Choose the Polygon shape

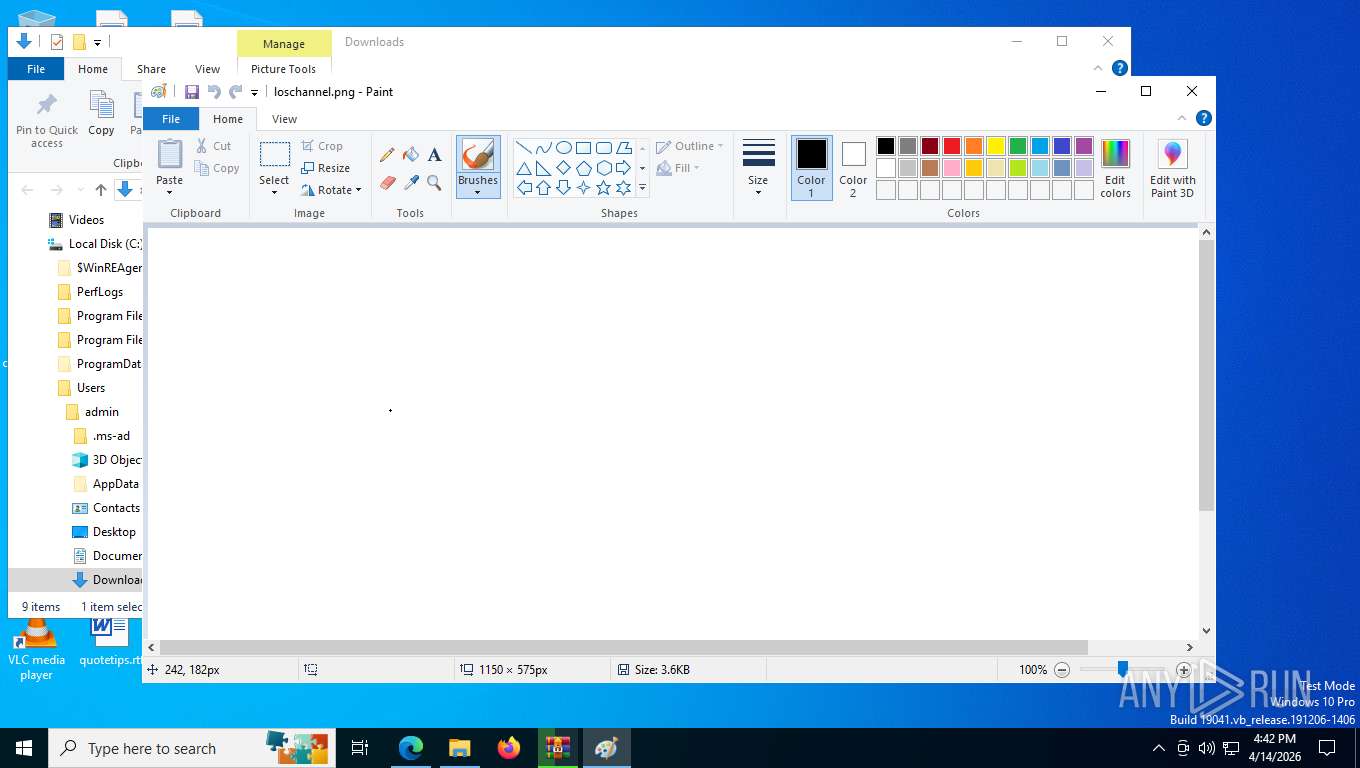(624, 147)
